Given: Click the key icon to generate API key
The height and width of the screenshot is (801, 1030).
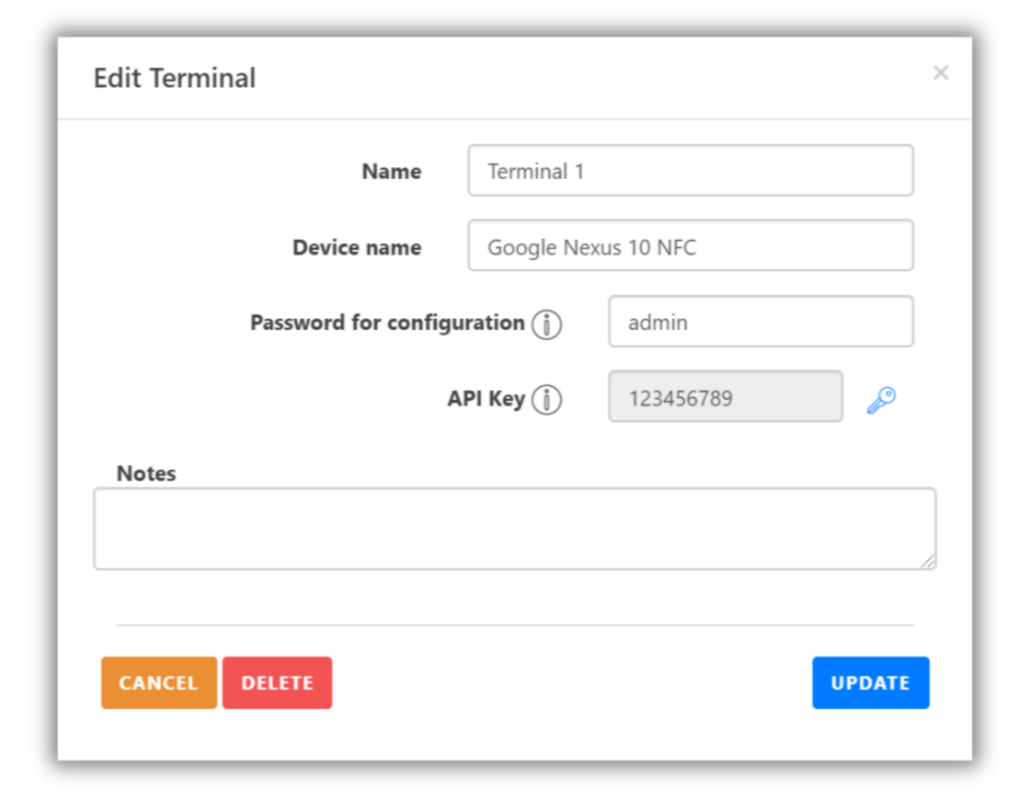Looking at the screenshot, I should click(881, 400).
